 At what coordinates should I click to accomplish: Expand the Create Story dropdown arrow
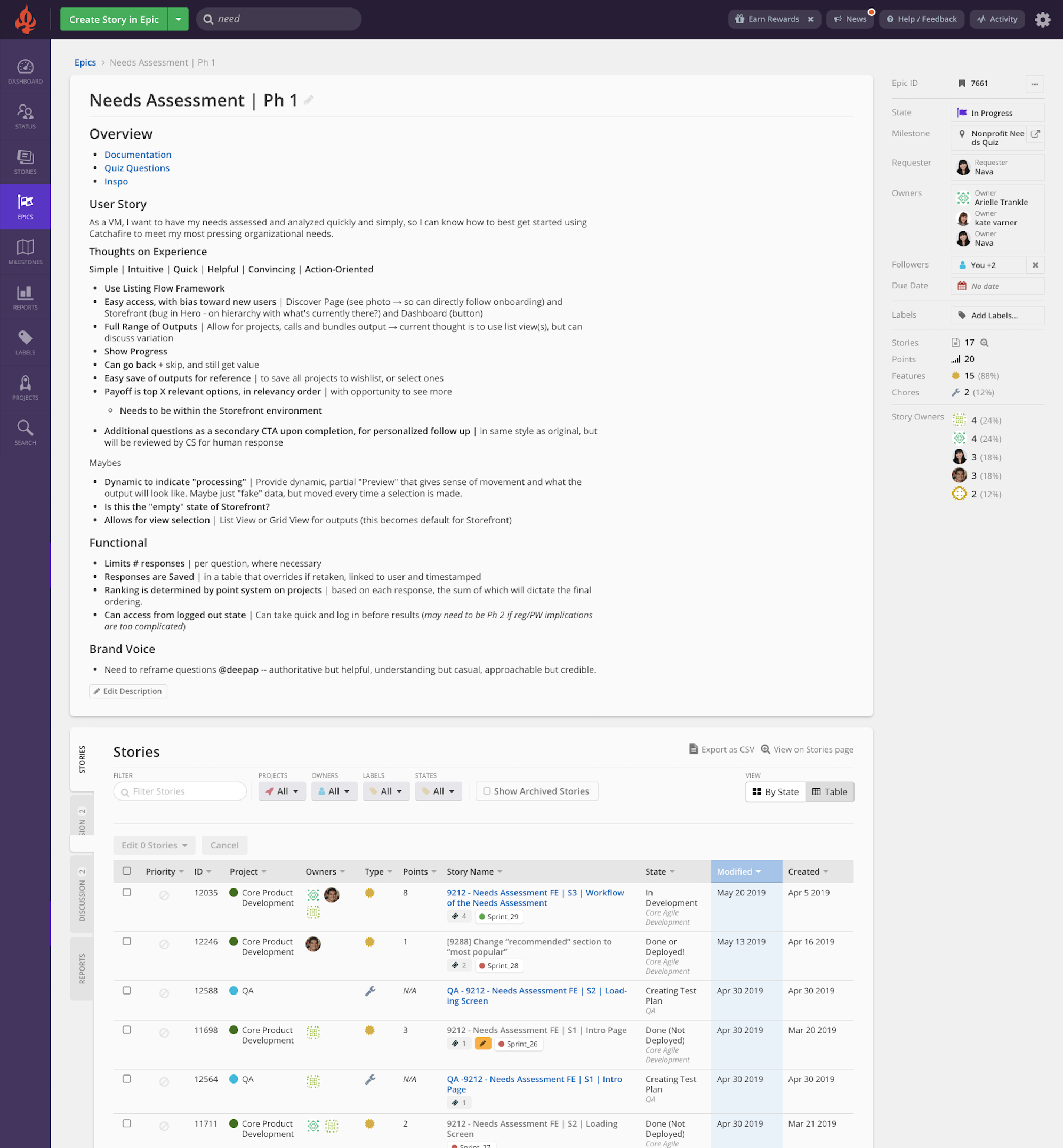178,20
